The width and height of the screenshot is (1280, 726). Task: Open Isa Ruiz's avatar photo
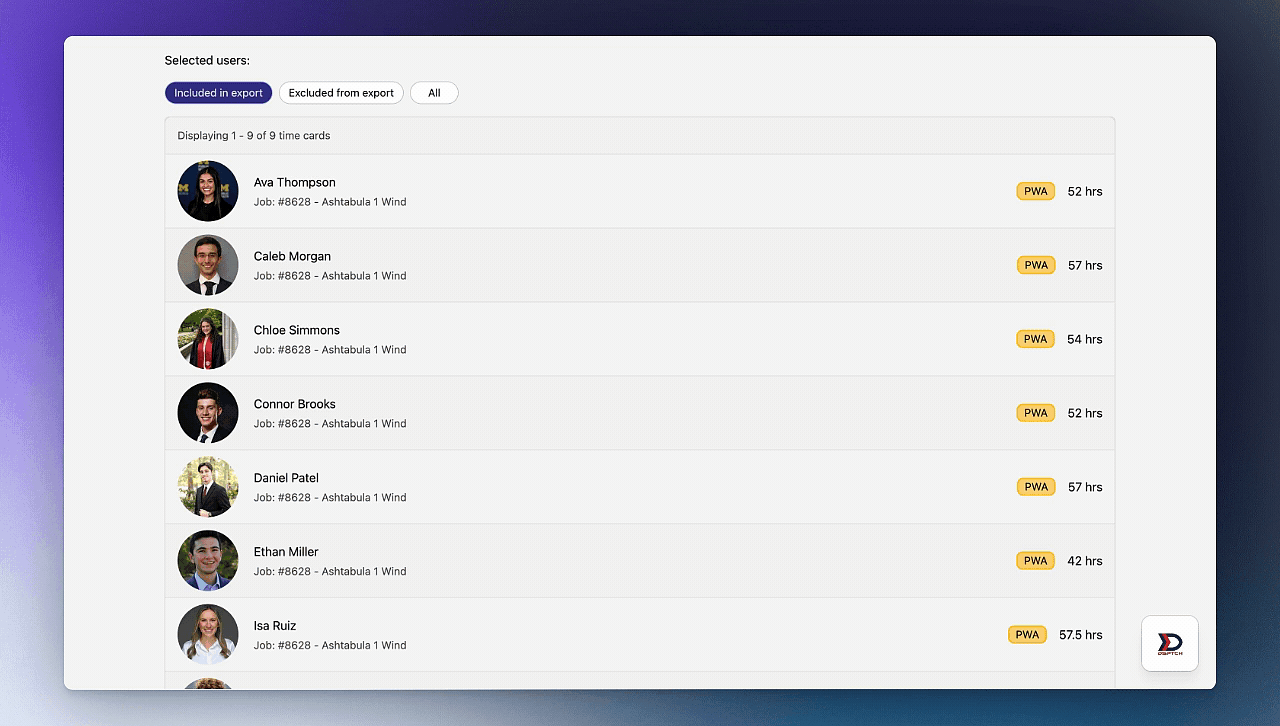click(208, 635)
